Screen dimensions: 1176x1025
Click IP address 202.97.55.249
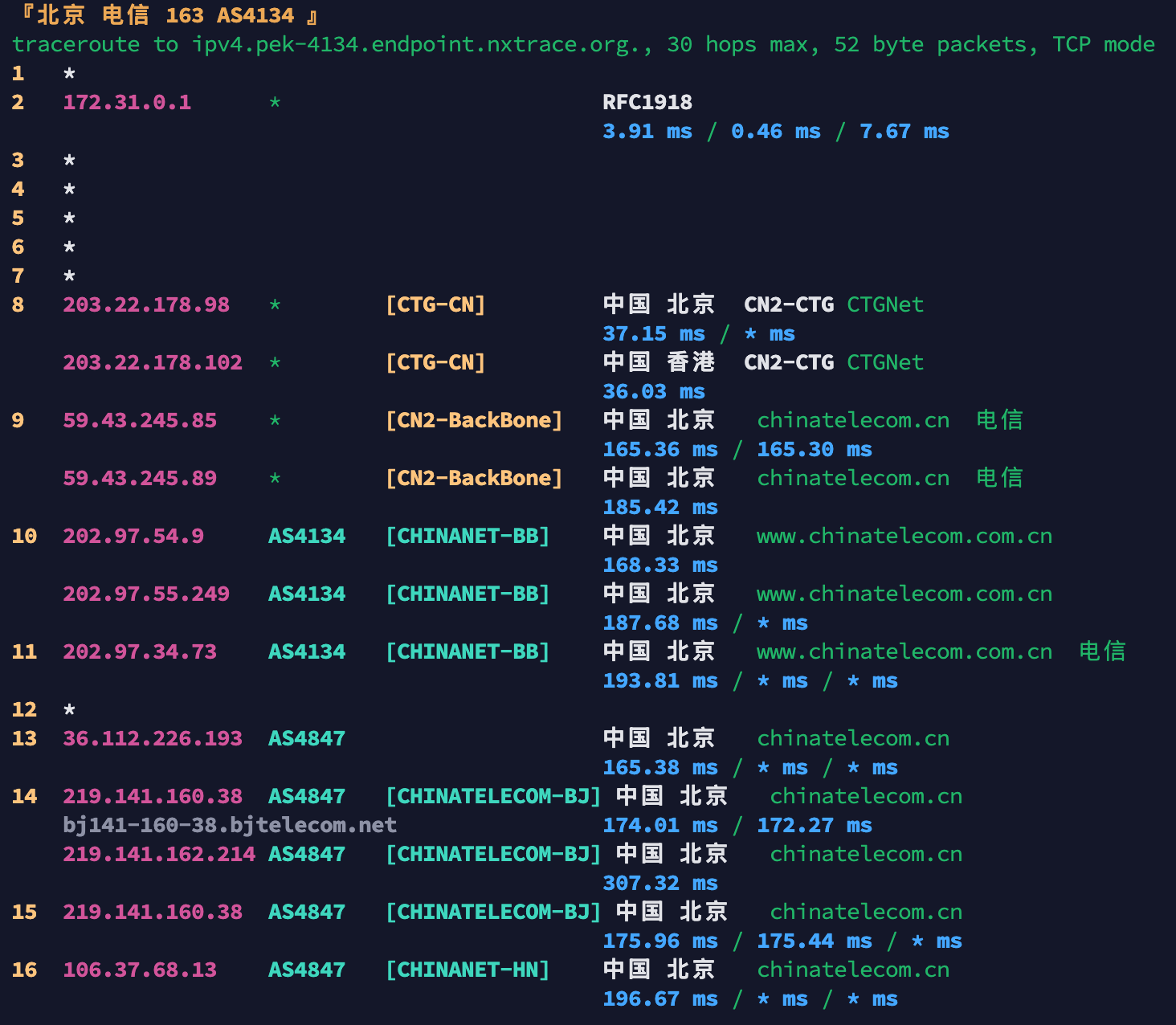[146, 594]
